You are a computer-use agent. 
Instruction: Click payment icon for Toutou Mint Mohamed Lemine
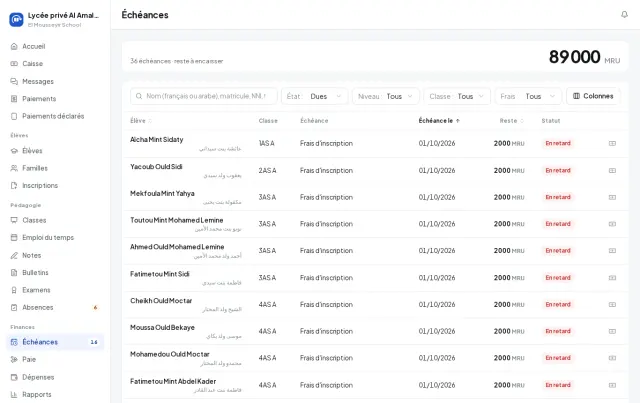(x=612, y=224)
